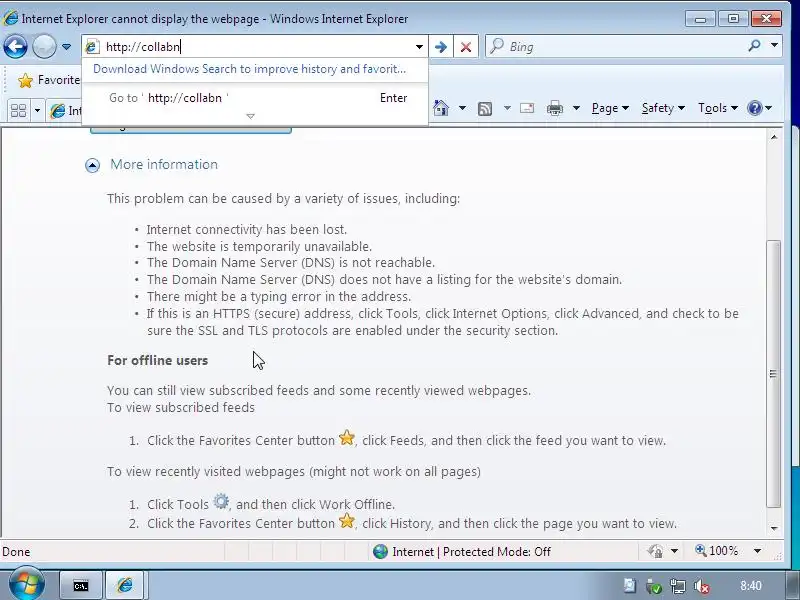
Task: Open the Page menu
Action: [610, 108]
